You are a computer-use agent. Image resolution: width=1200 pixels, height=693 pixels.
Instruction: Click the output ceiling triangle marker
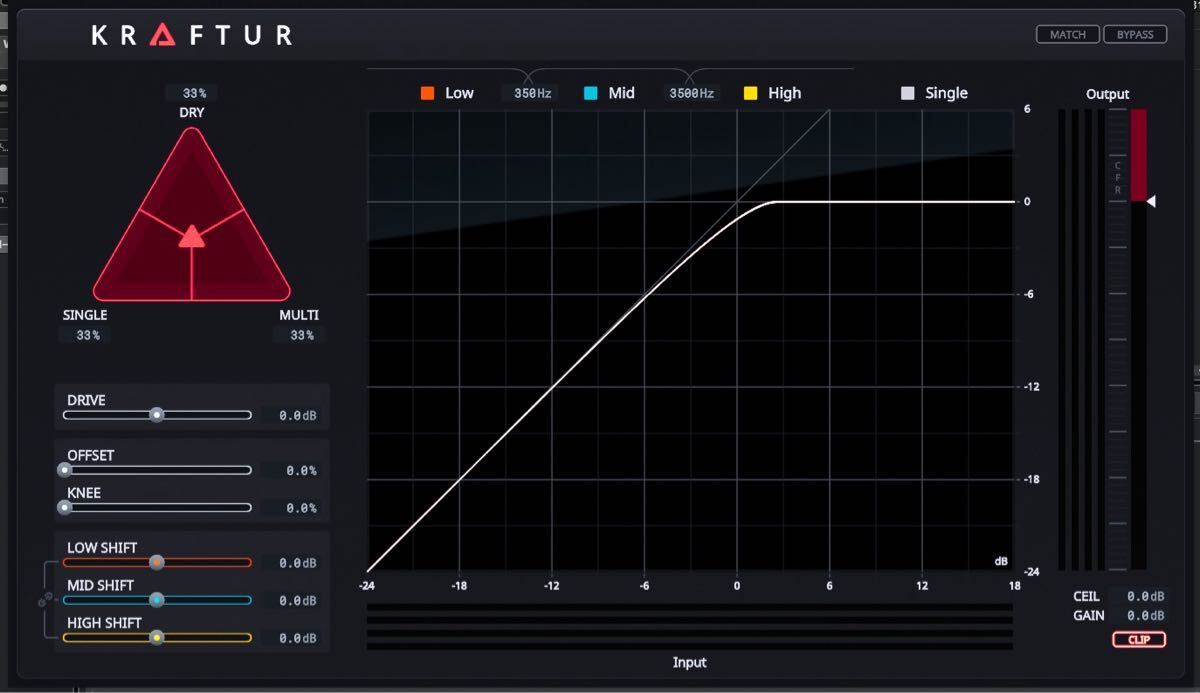click(1152, 202)
